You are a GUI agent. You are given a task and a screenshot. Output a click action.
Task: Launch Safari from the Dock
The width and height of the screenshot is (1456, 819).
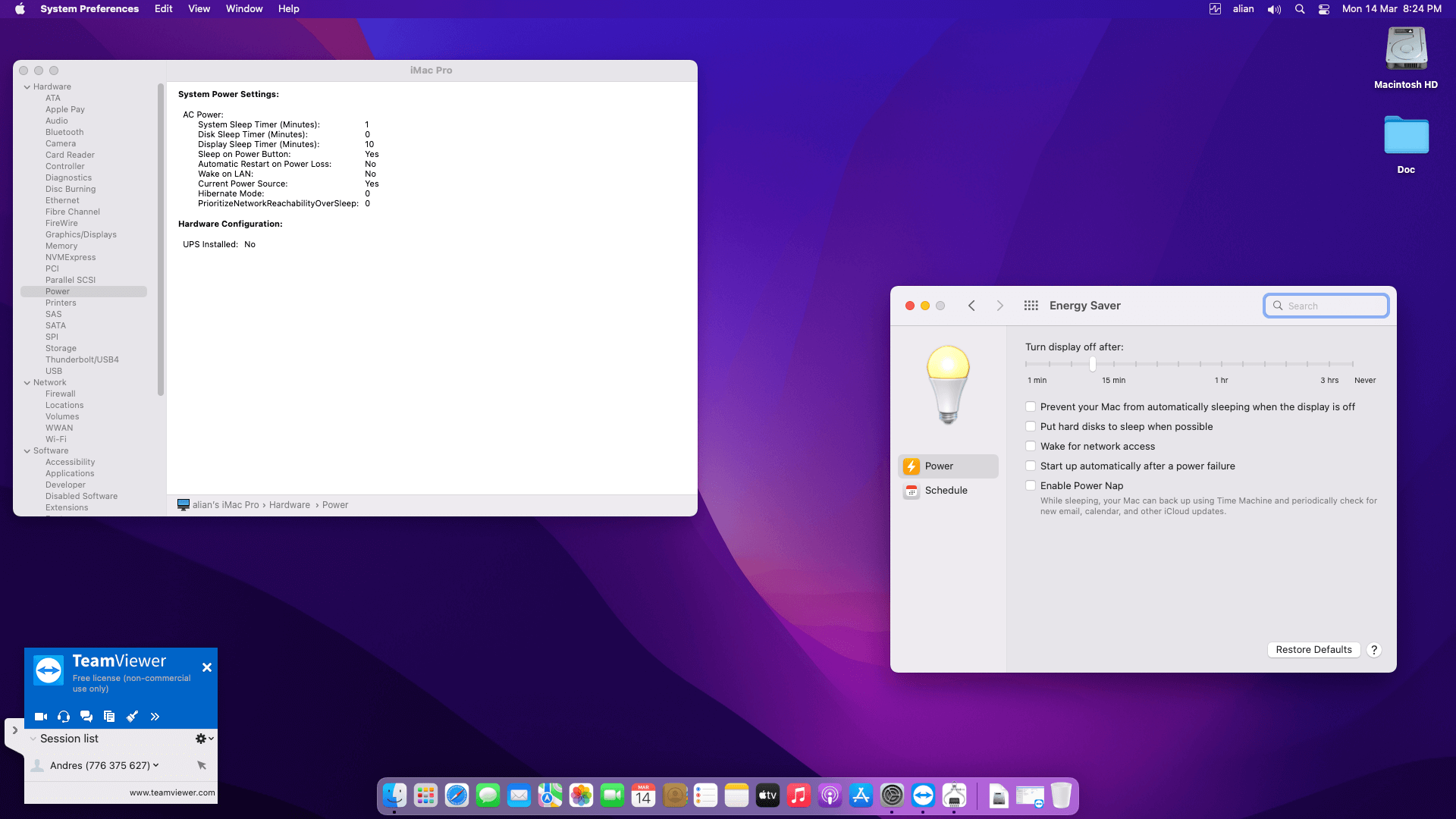click(457, 795)
